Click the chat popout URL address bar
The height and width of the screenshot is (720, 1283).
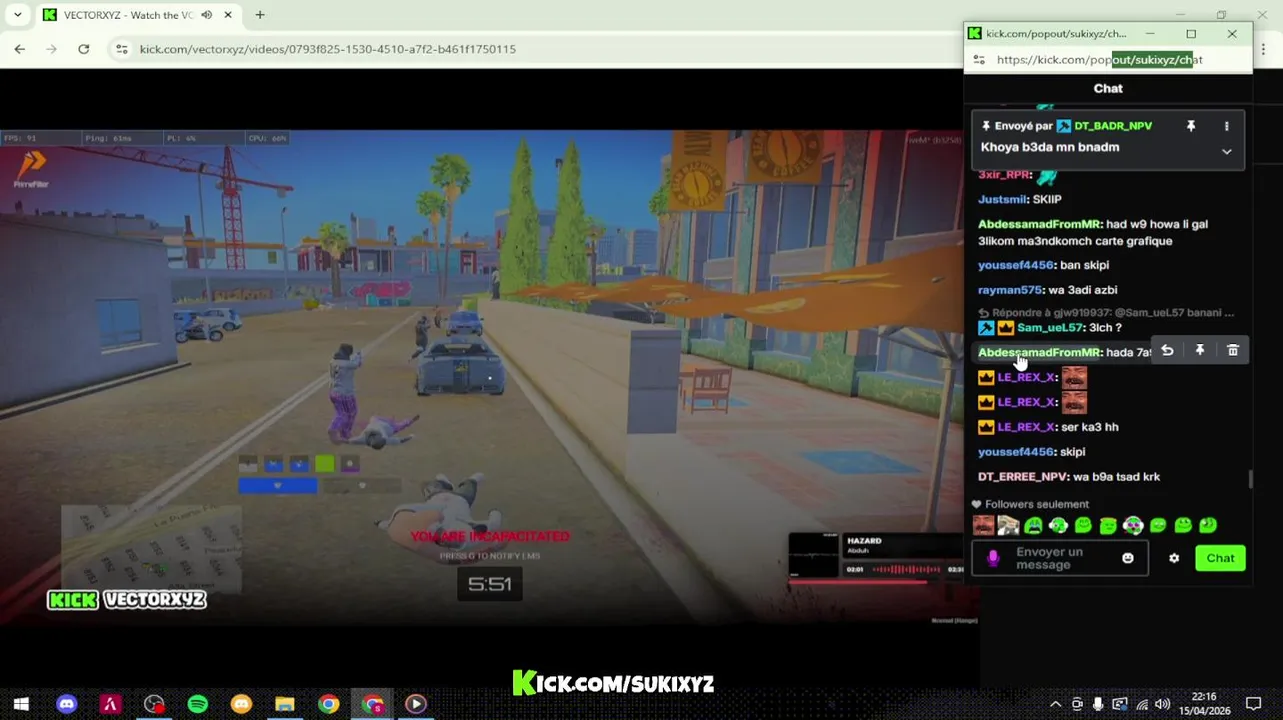point(1100,60)
